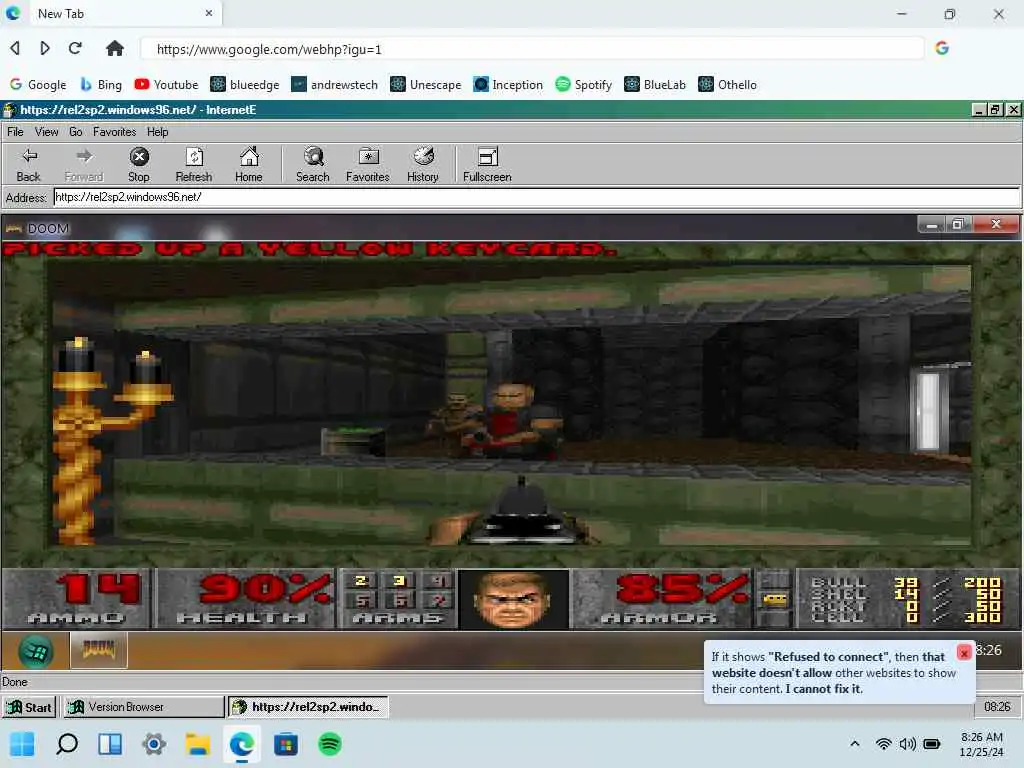Click the Search toolbar button
Viewport: 1024px width, 768px height.
[x=313, y=165]
